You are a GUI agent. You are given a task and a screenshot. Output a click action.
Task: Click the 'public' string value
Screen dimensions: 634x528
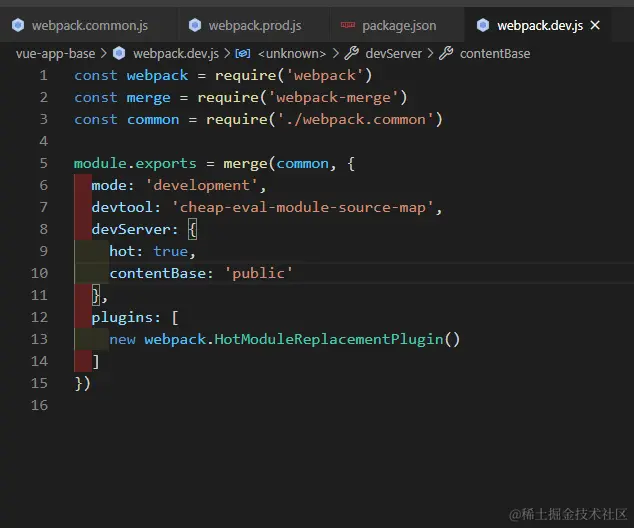tap(258, 273)
